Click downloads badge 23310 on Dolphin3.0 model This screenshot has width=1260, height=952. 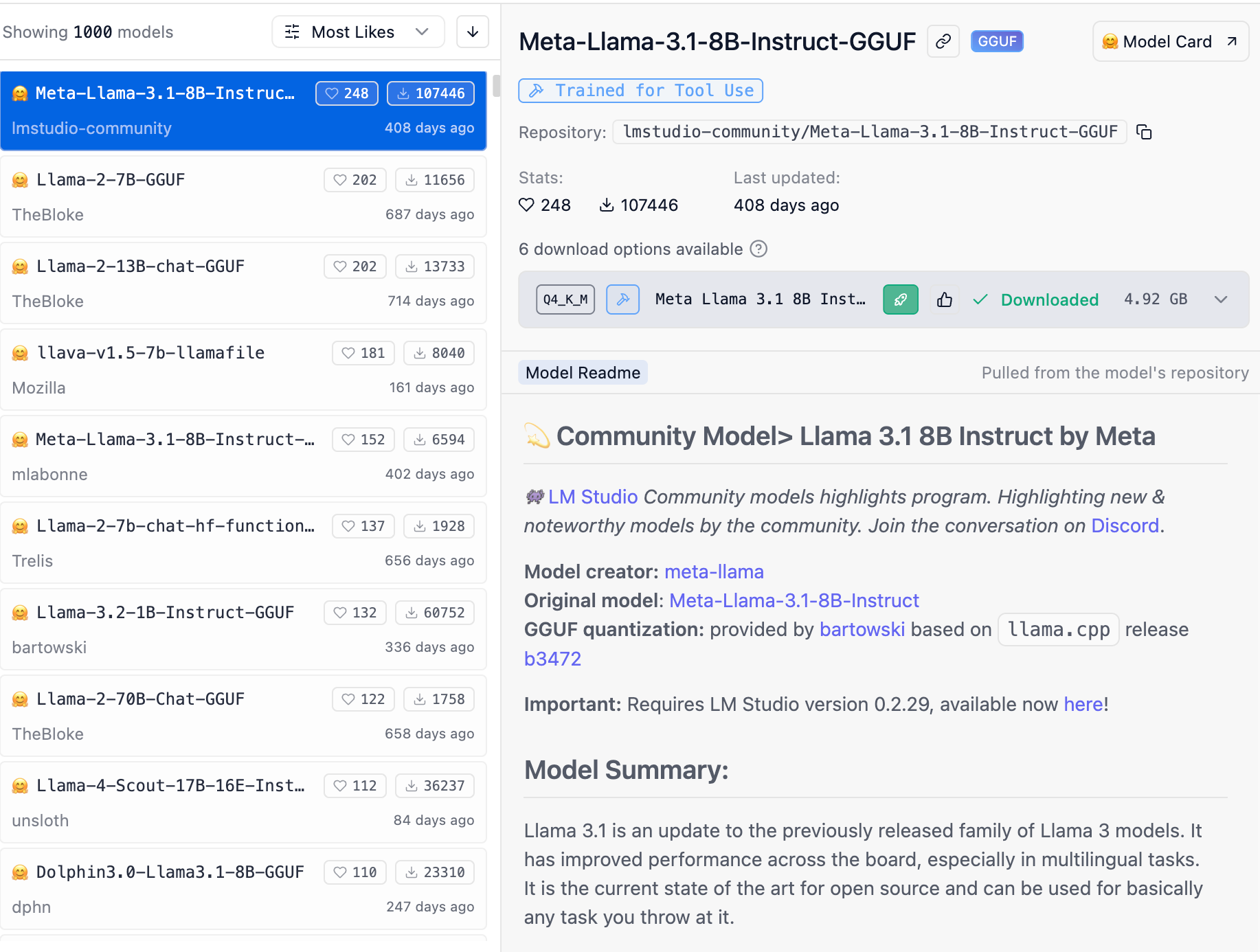435,872
